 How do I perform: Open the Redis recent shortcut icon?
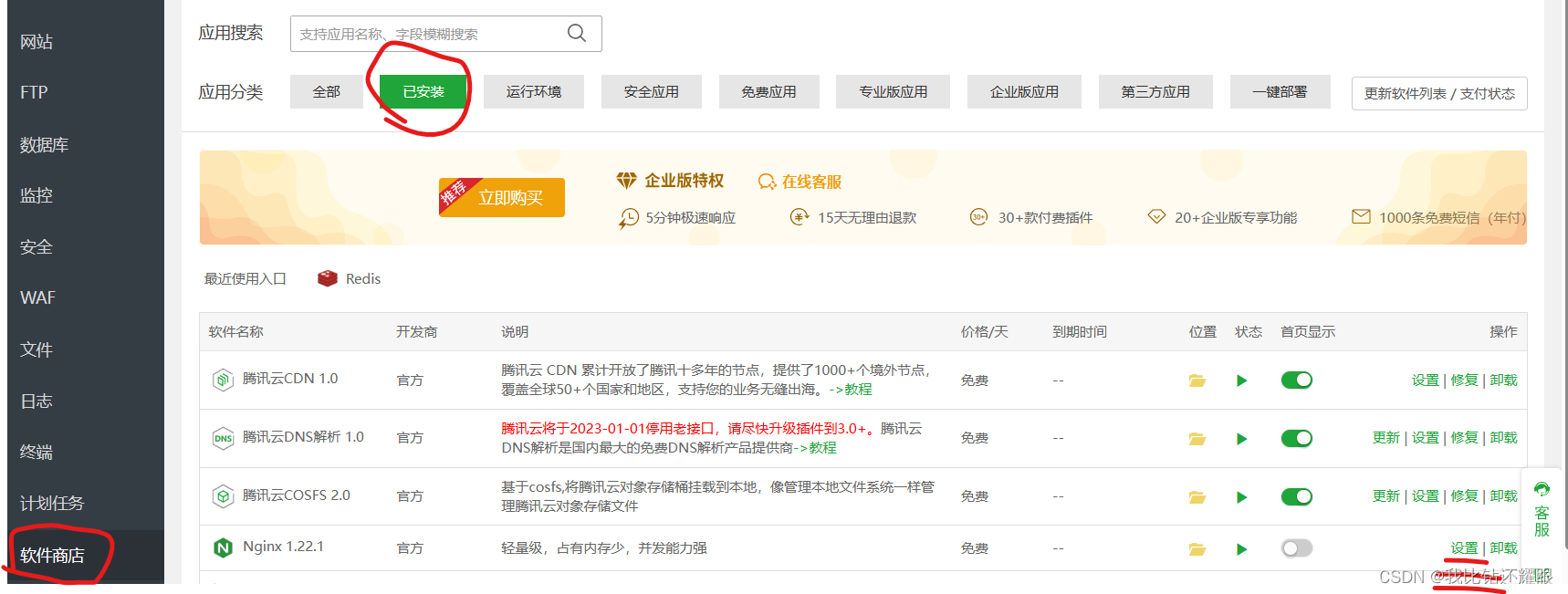(x=328, y=278)
